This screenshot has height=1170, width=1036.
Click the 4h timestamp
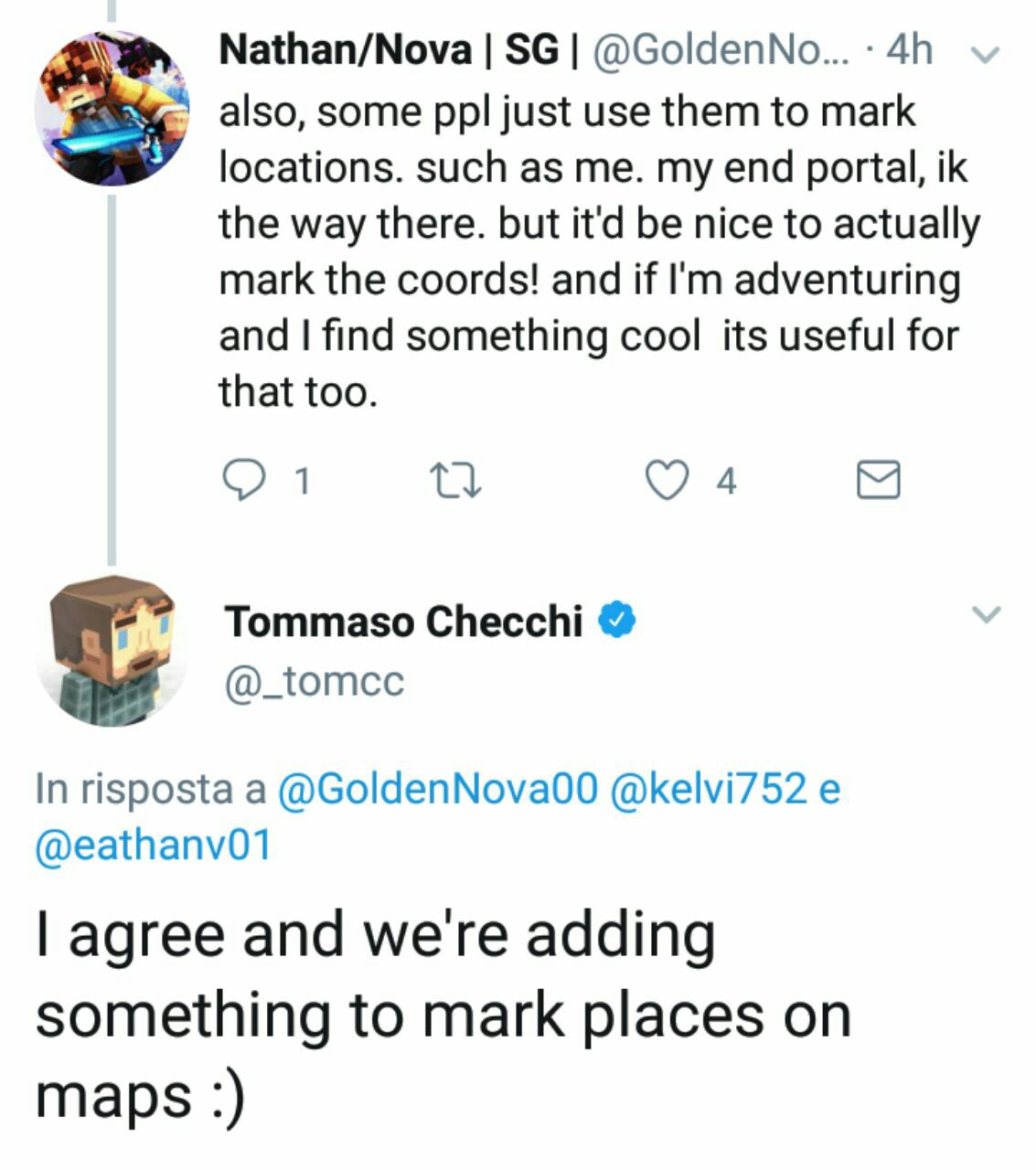pyautogui.click(x=910, y=50)
